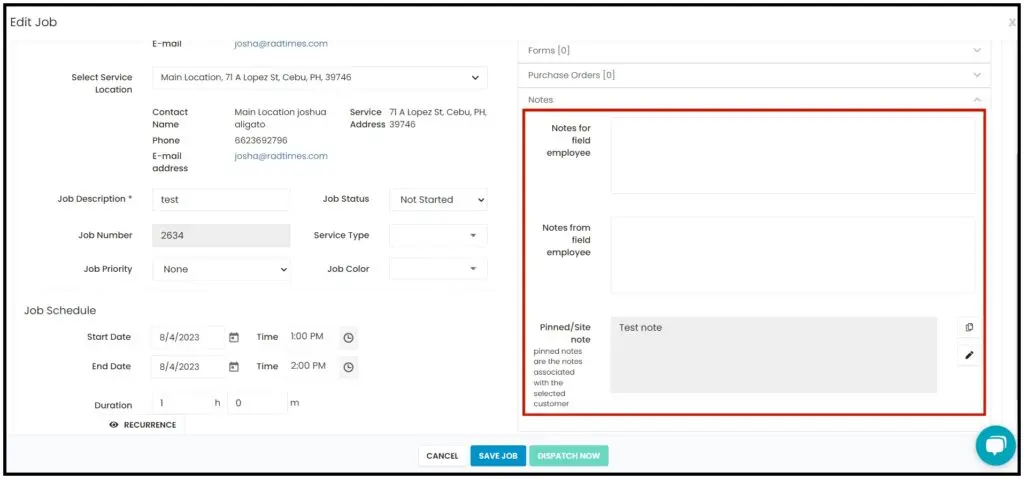The image size is (1024, 479).
Task: Open the Select Service Location dropdown
Action: point(320,77)
